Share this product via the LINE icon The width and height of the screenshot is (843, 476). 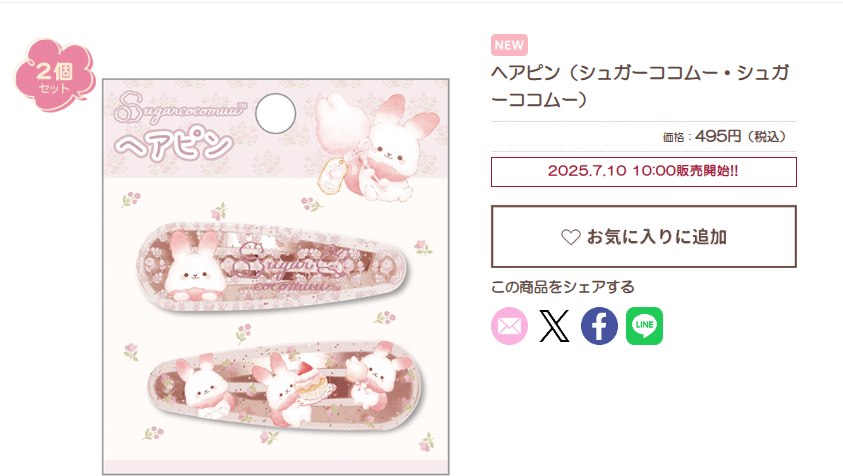644,326
